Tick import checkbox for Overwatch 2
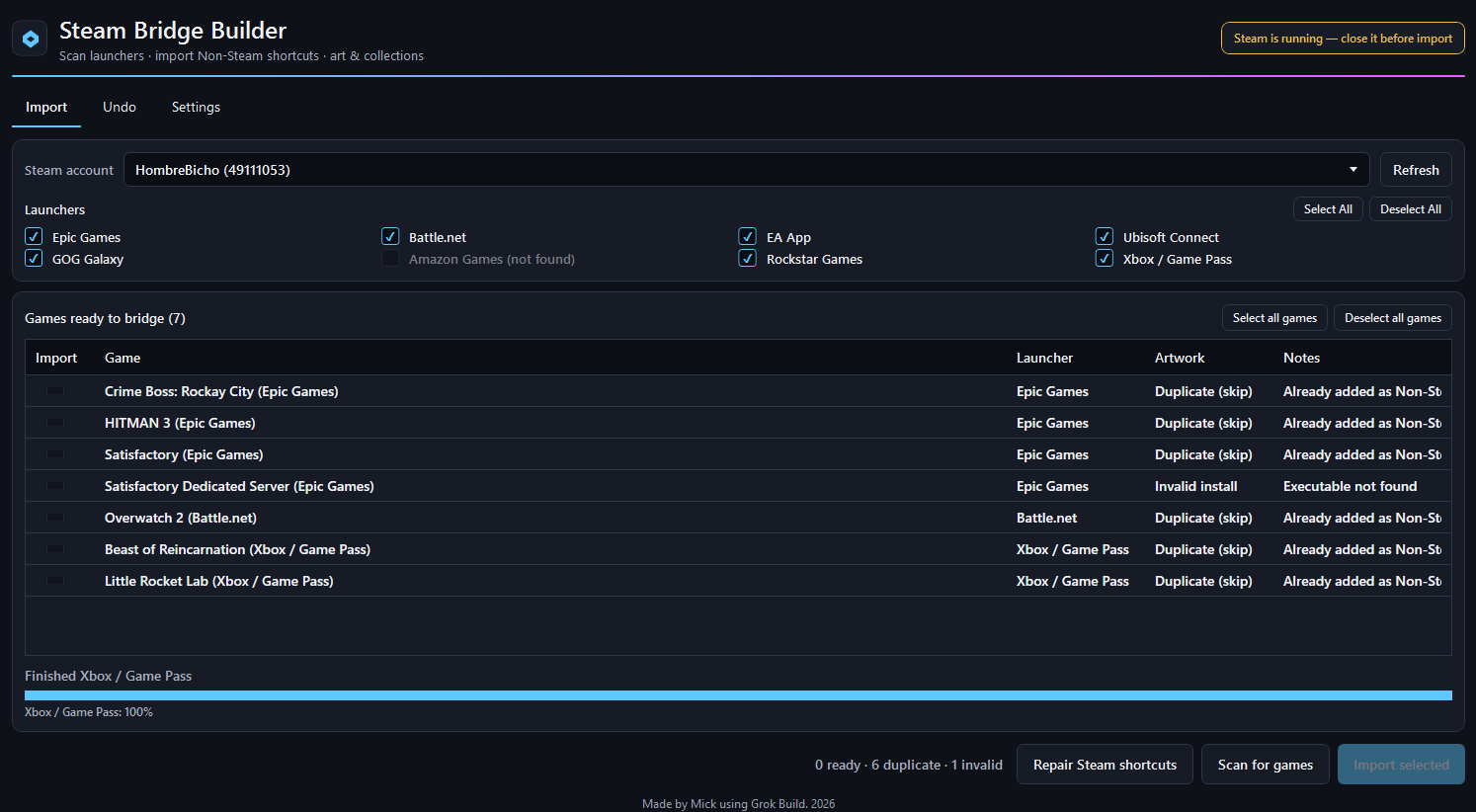The width and height of the screenshot is (1476, 812). pos(55,518)
